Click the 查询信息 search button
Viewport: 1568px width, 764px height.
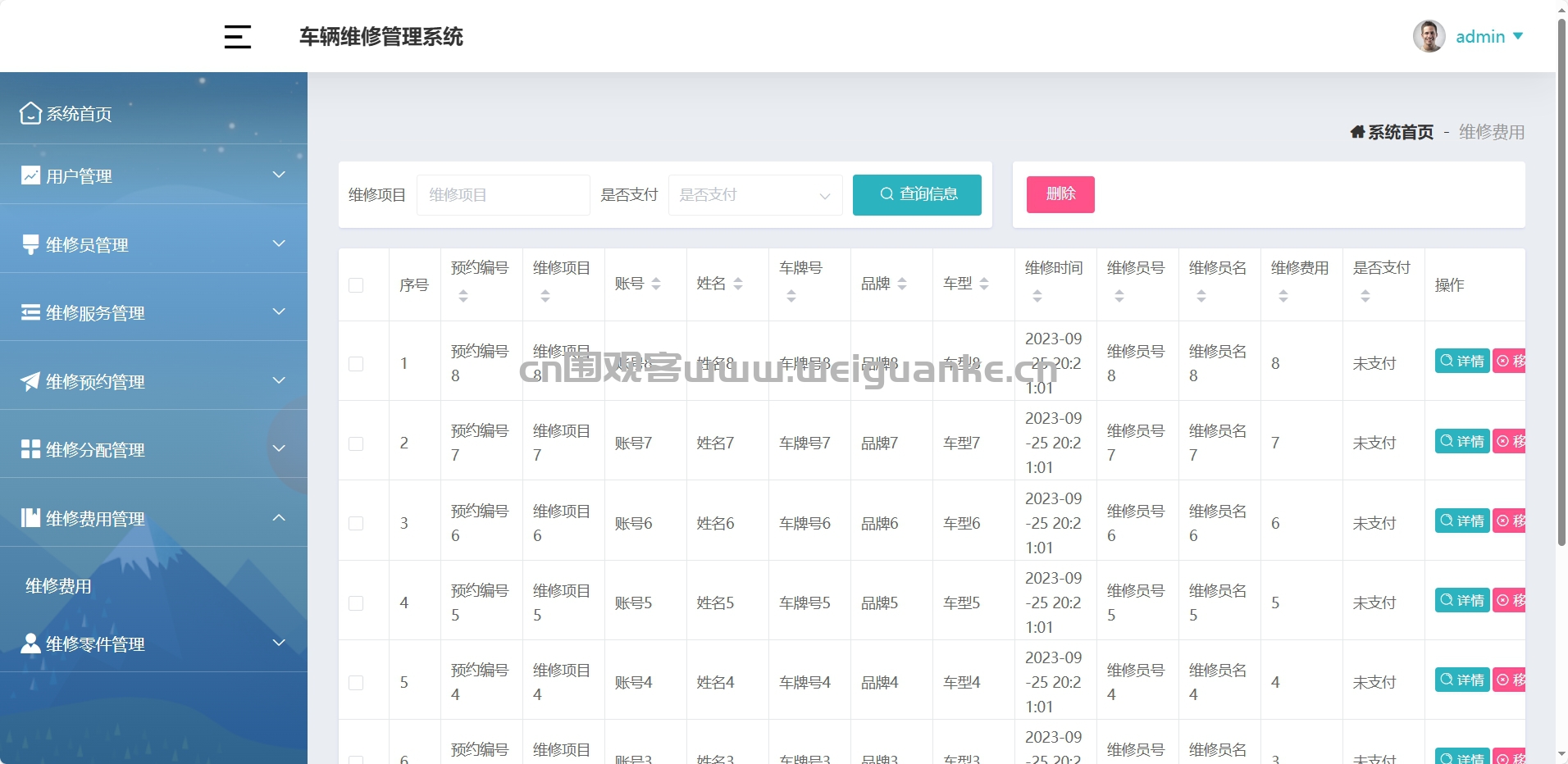pos(917,195)
